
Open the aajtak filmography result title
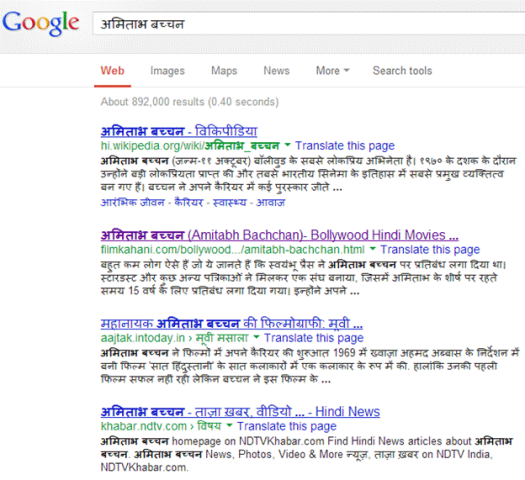click(232, 323)
